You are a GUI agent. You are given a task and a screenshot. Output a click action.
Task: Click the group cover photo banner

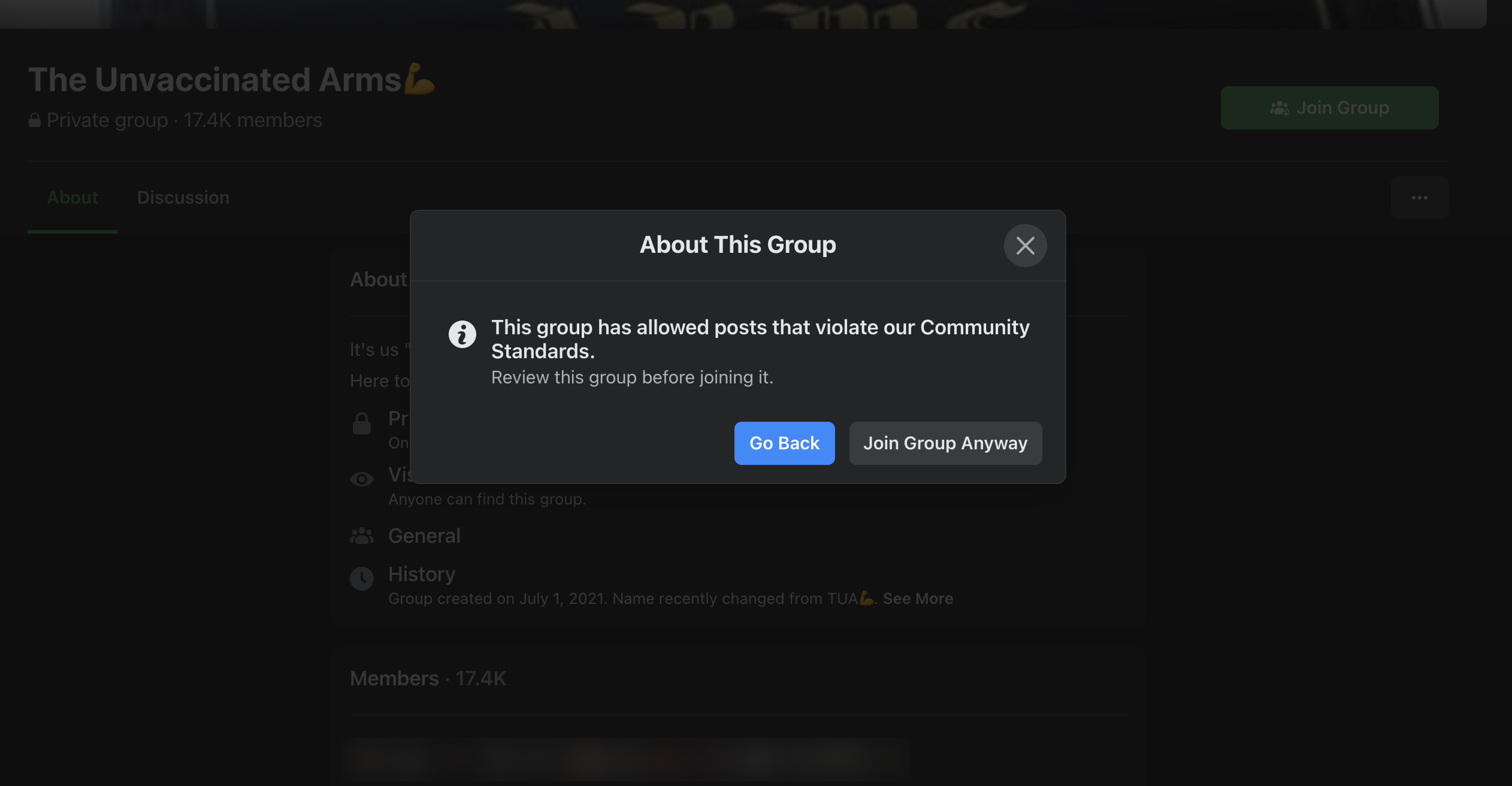(743, 14)
